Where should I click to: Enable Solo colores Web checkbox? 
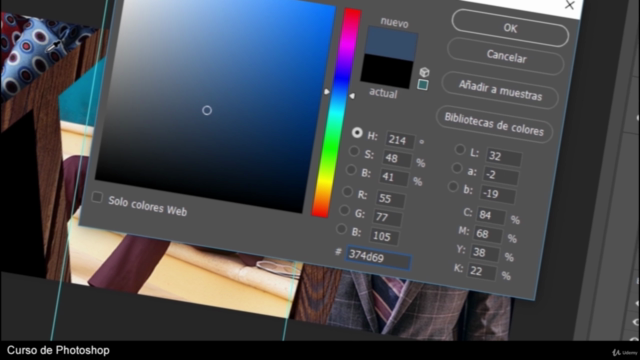click(97, 198)
